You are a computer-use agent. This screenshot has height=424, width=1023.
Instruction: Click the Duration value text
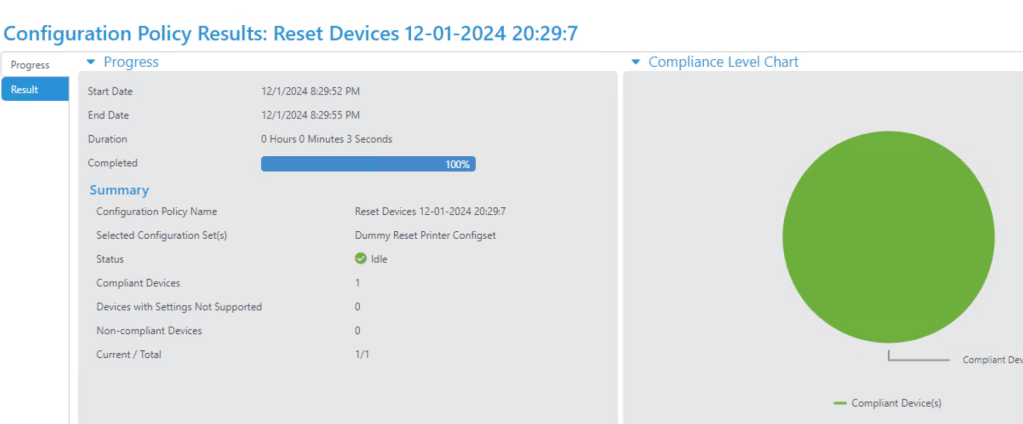(x=326, y=139)
